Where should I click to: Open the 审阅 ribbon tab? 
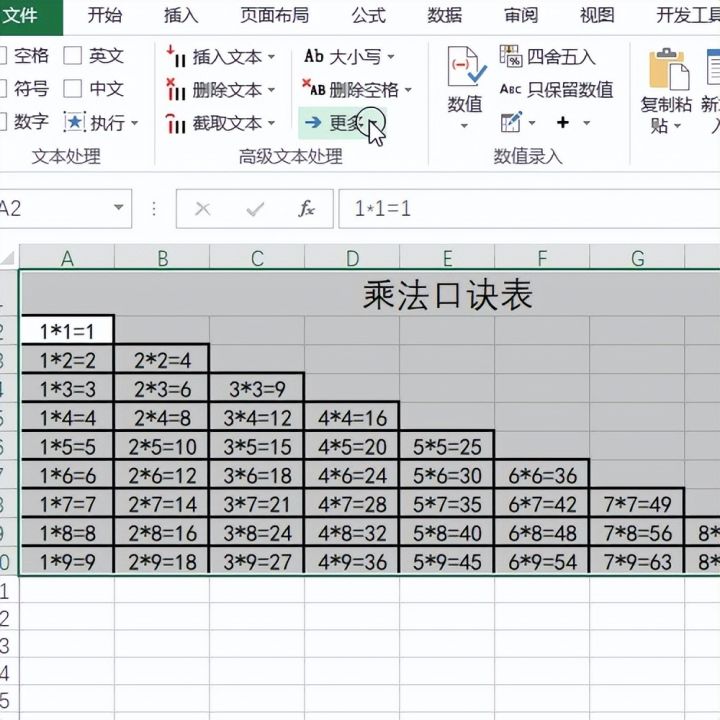coord(521,16)
